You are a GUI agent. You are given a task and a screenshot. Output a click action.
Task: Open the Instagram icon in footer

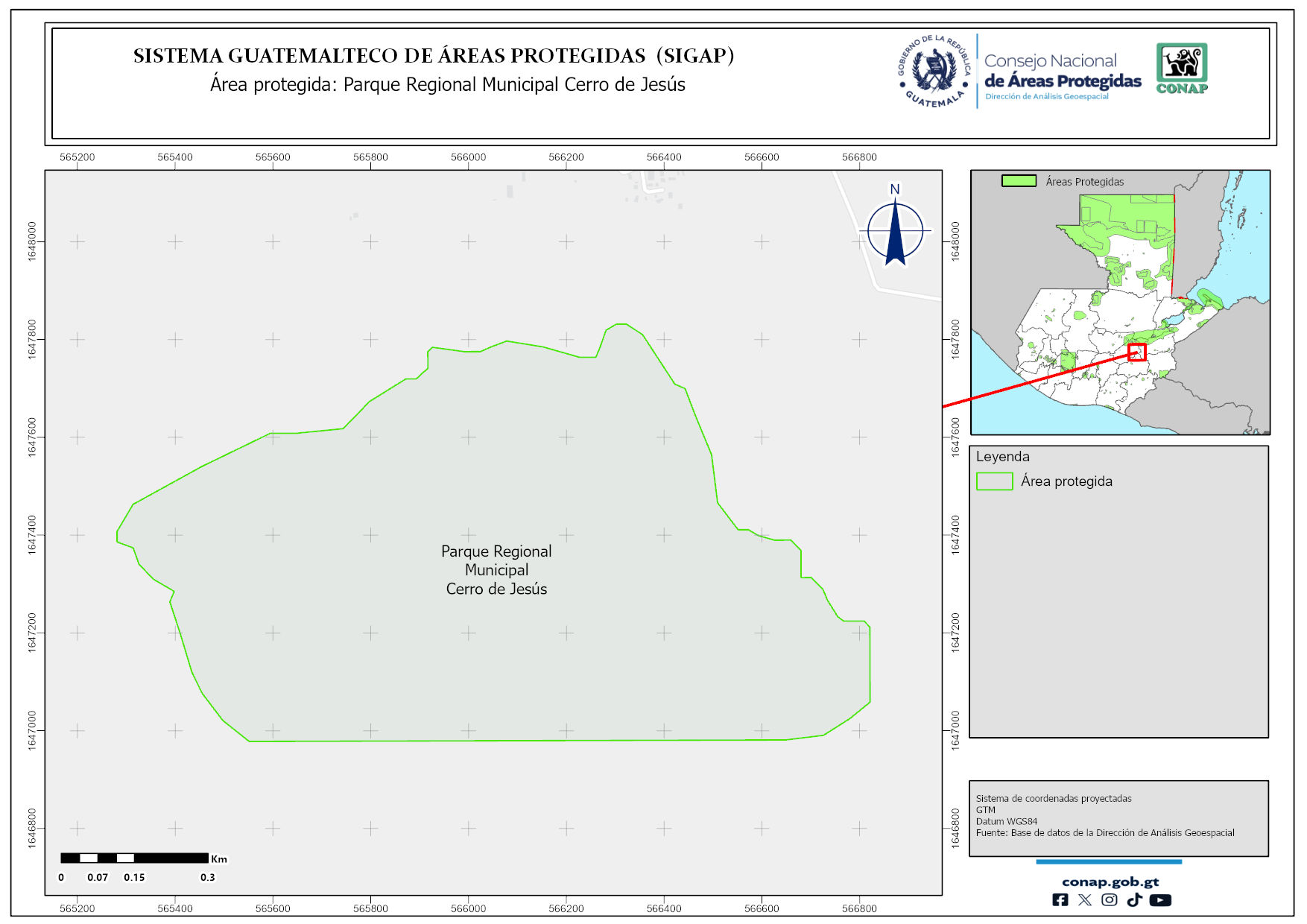pos(1110,900)
